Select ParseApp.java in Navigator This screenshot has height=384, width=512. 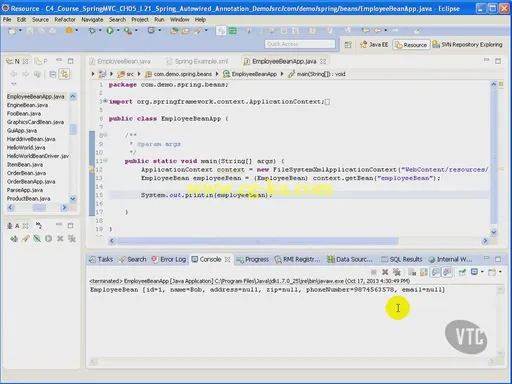(x=25, y=190)
